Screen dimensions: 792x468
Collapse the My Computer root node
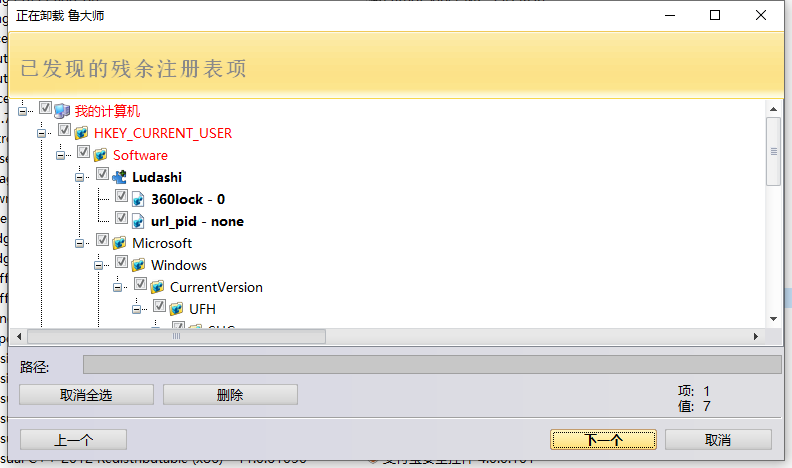pyautogui.click(x=22, y=111)
